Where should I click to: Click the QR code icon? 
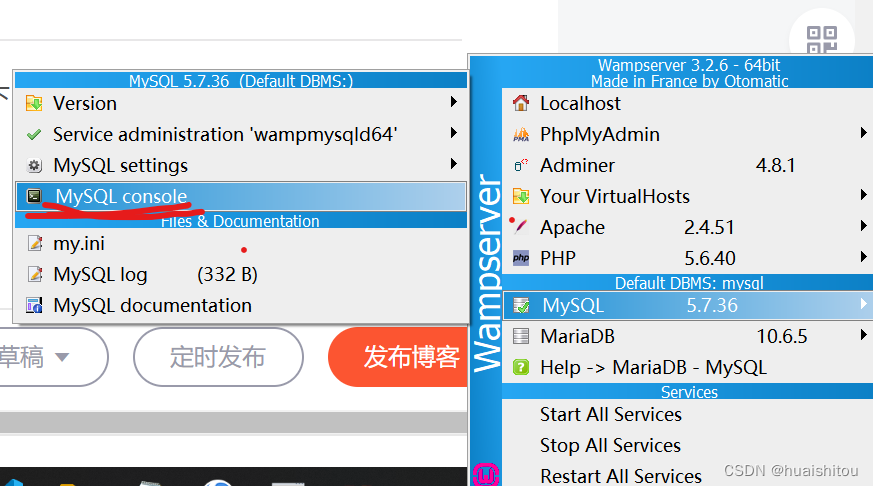pos(822,40)
